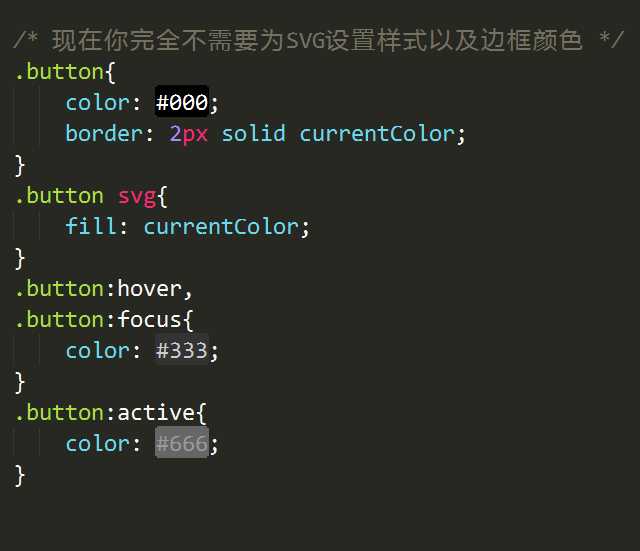
Task: Click the svg selector text
Action: 137,197
